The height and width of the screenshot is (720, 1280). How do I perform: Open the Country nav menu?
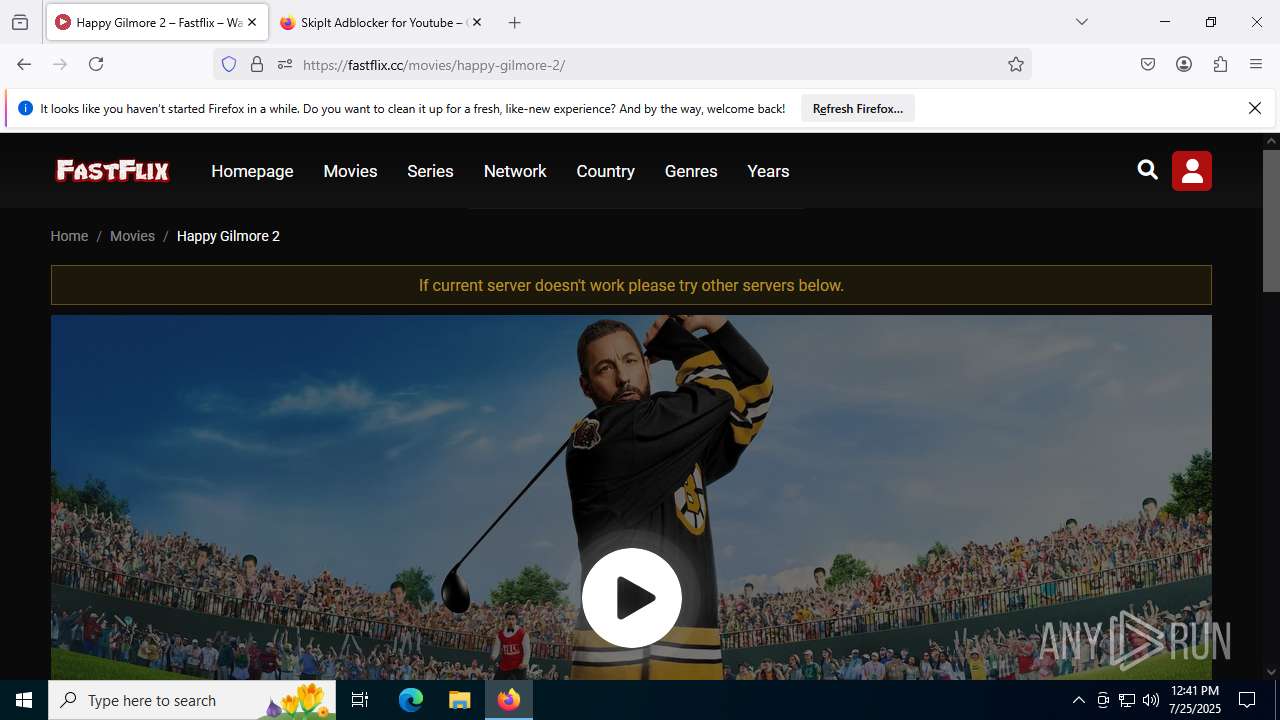605,171
